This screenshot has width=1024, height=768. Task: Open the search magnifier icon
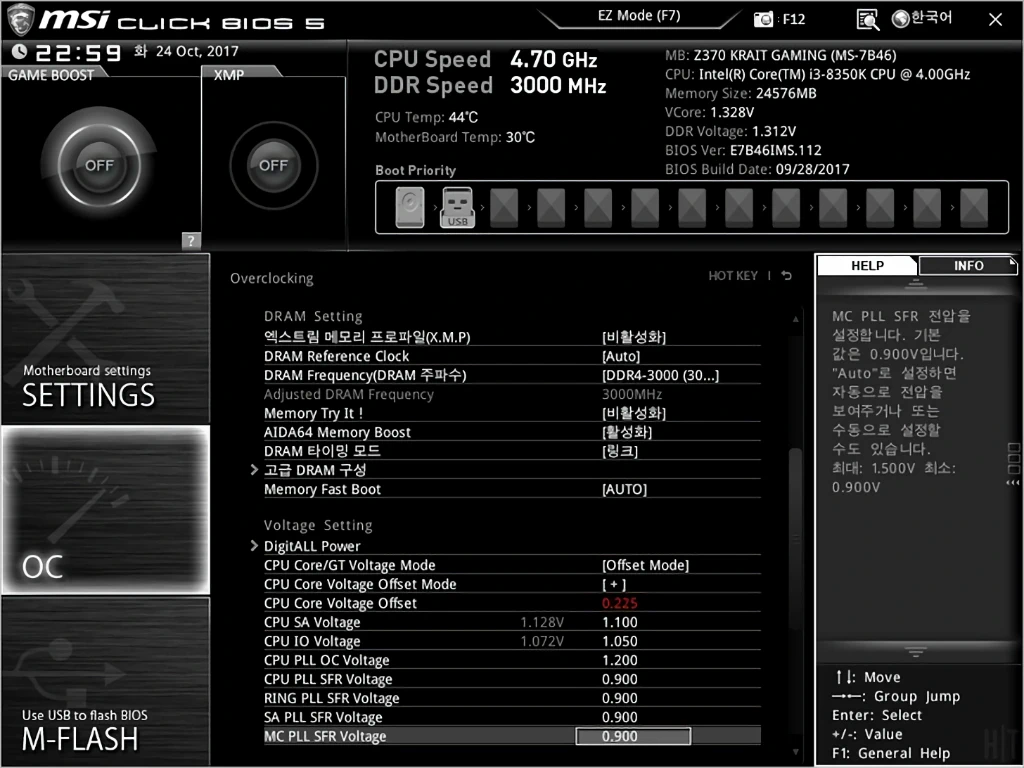coord(867,20)
